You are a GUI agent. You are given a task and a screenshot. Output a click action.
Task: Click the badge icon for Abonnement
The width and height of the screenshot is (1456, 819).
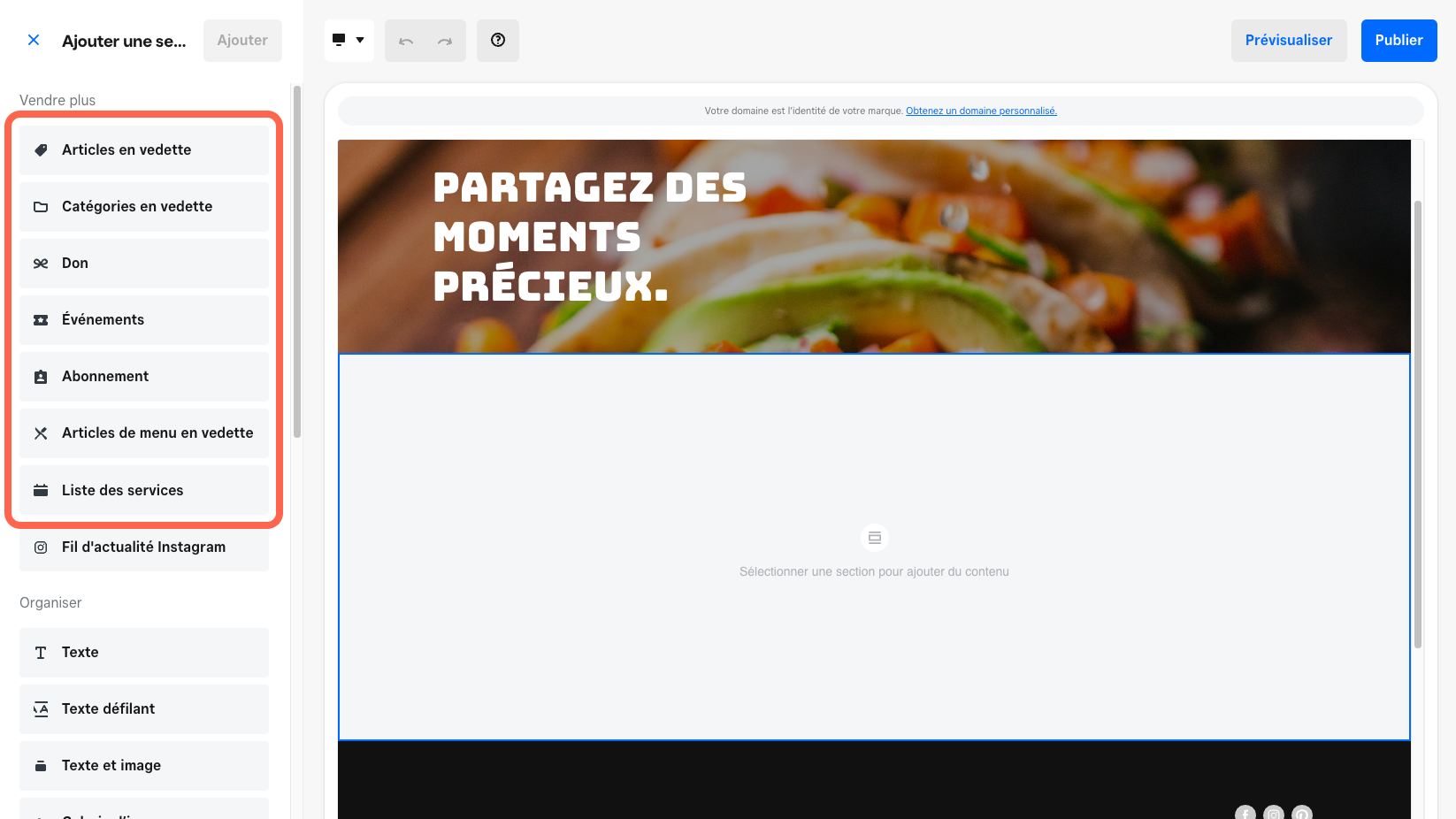click(x=41, y=377)
